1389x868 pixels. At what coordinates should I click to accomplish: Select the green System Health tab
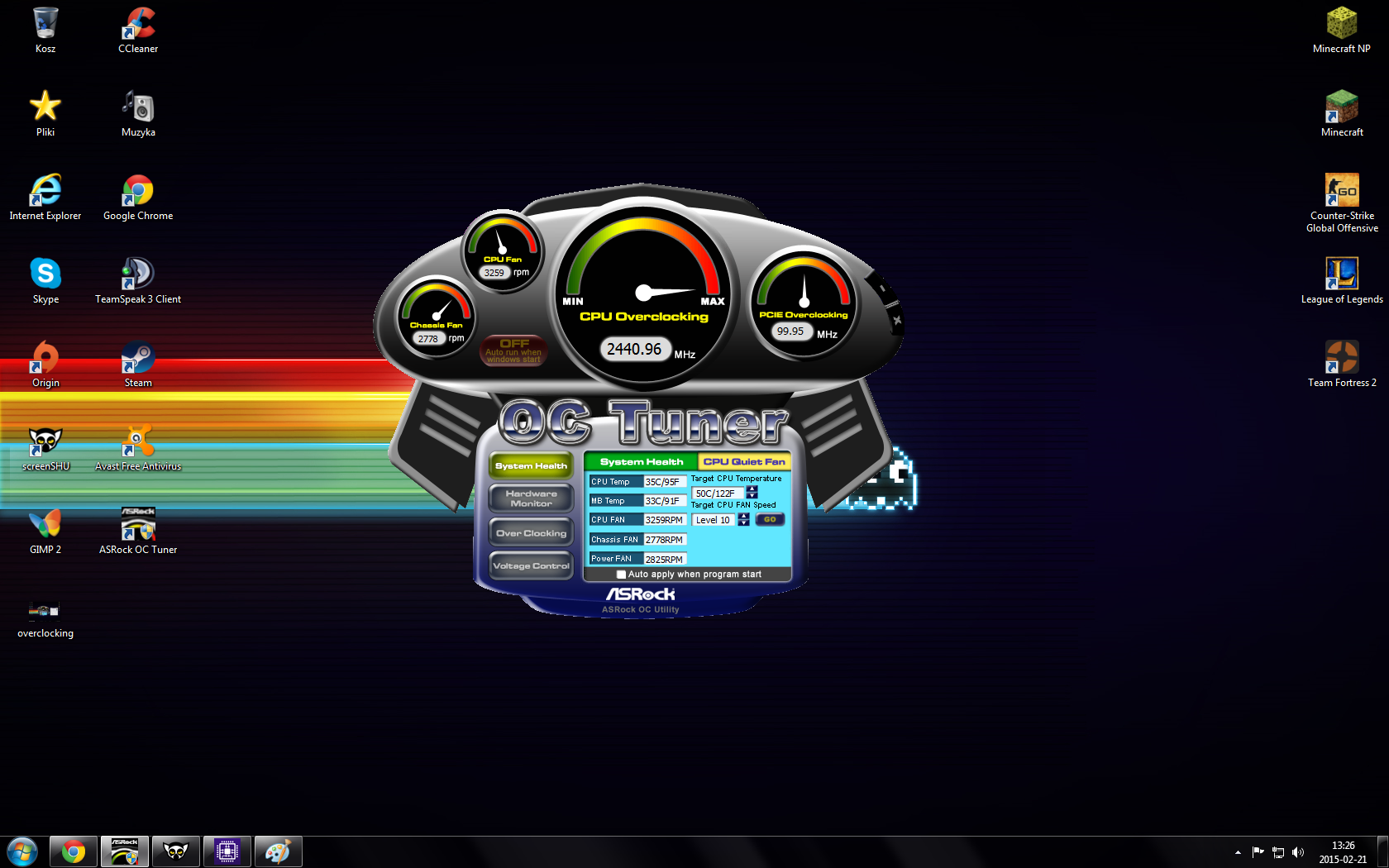(x=641, y=462)
